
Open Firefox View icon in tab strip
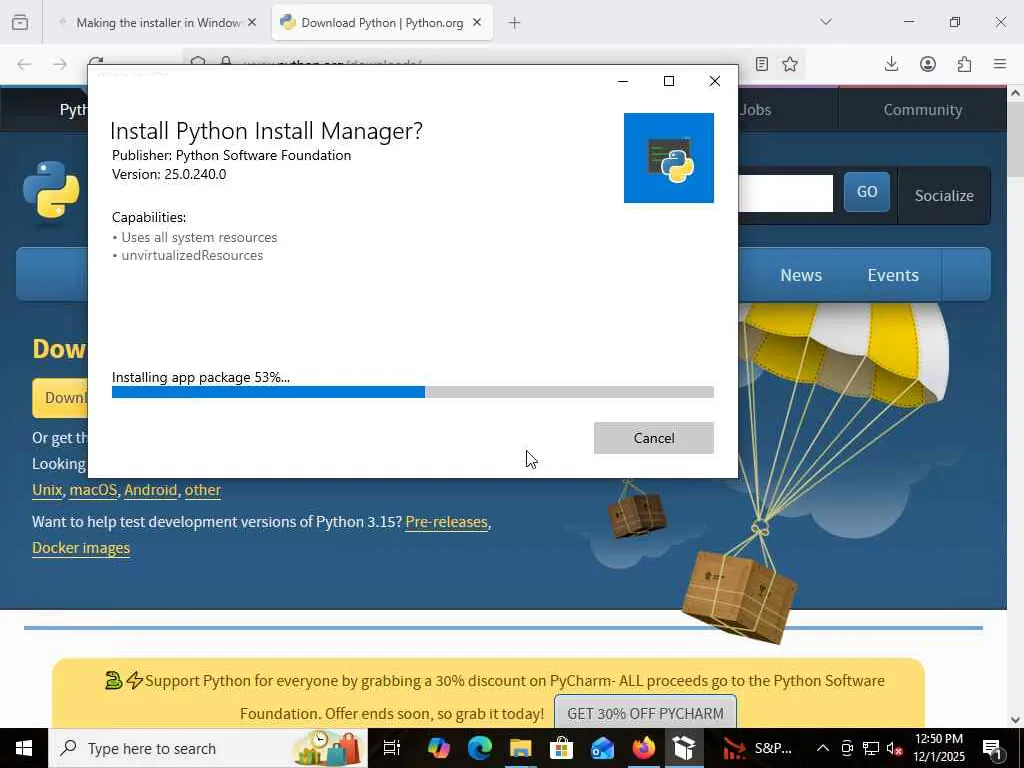click(20, 23)
